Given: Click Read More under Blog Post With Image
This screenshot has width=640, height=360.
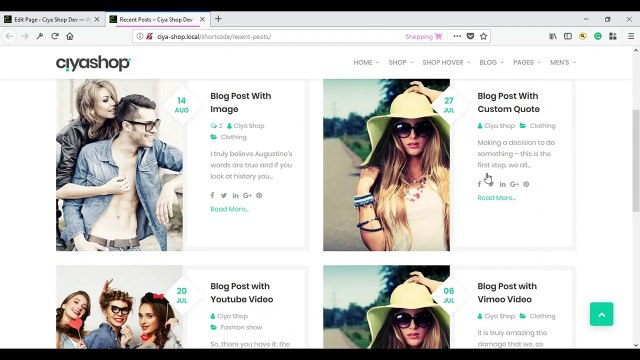Looking at the screenshot, I should (229, 209).
